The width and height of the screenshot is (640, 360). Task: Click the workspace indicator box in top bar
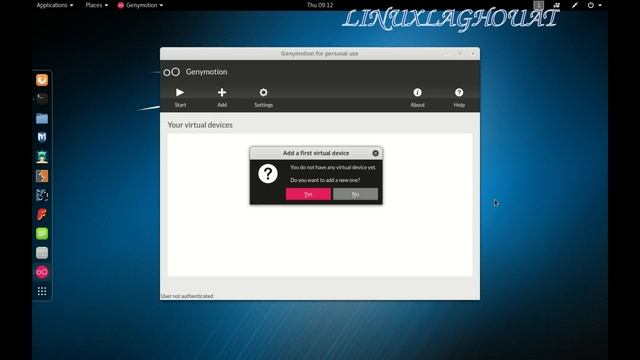coord(539,5)
